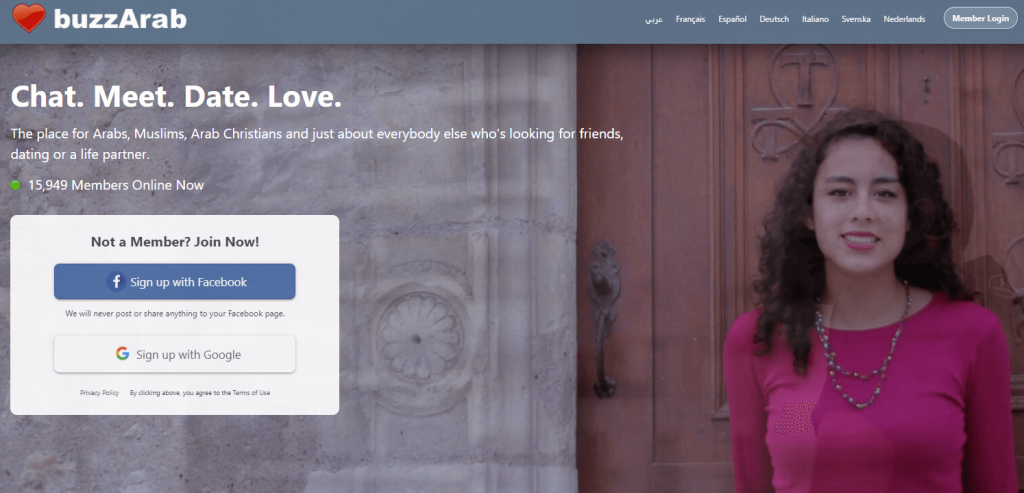Click the buzzArab brand name text

121,19
